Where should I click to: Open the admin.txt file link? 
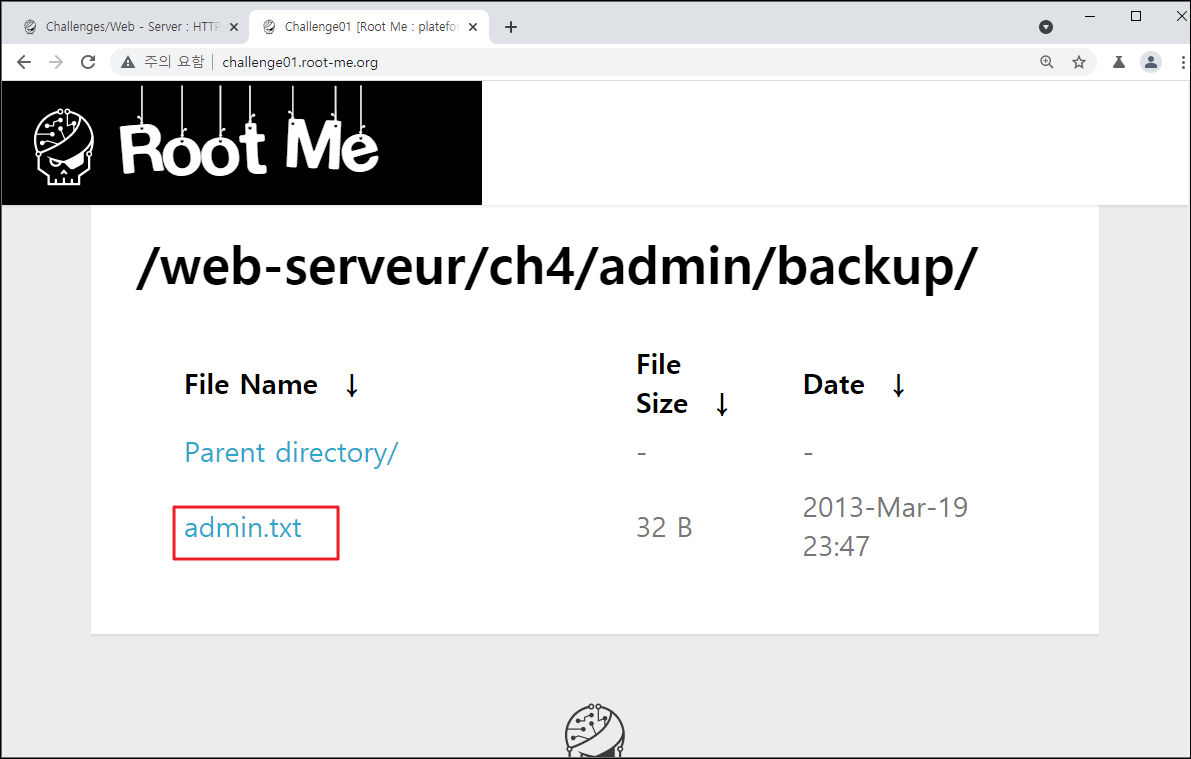click(x=243, y=528)
